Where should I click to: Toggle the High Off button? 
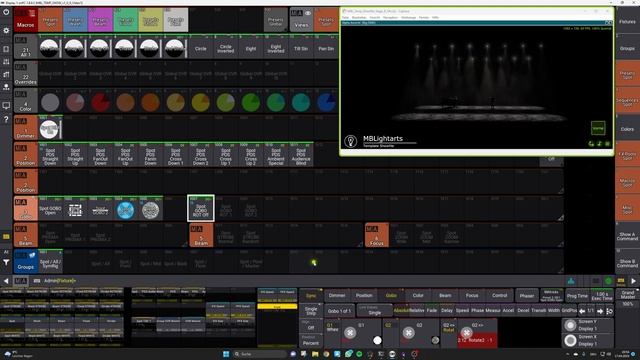click(311, 326)
